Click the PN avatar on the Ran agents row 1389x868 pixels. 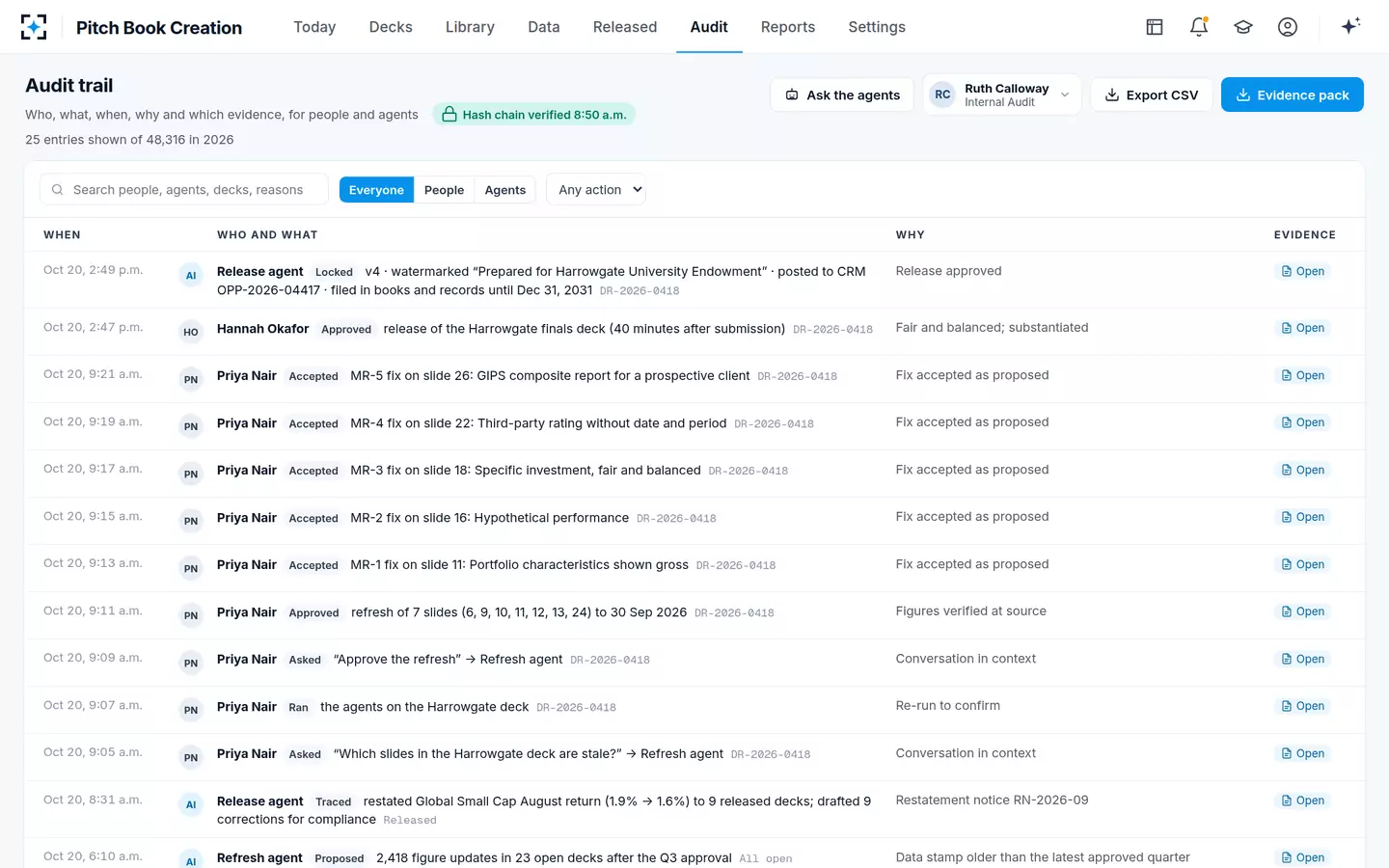click(x=191, y=711)
